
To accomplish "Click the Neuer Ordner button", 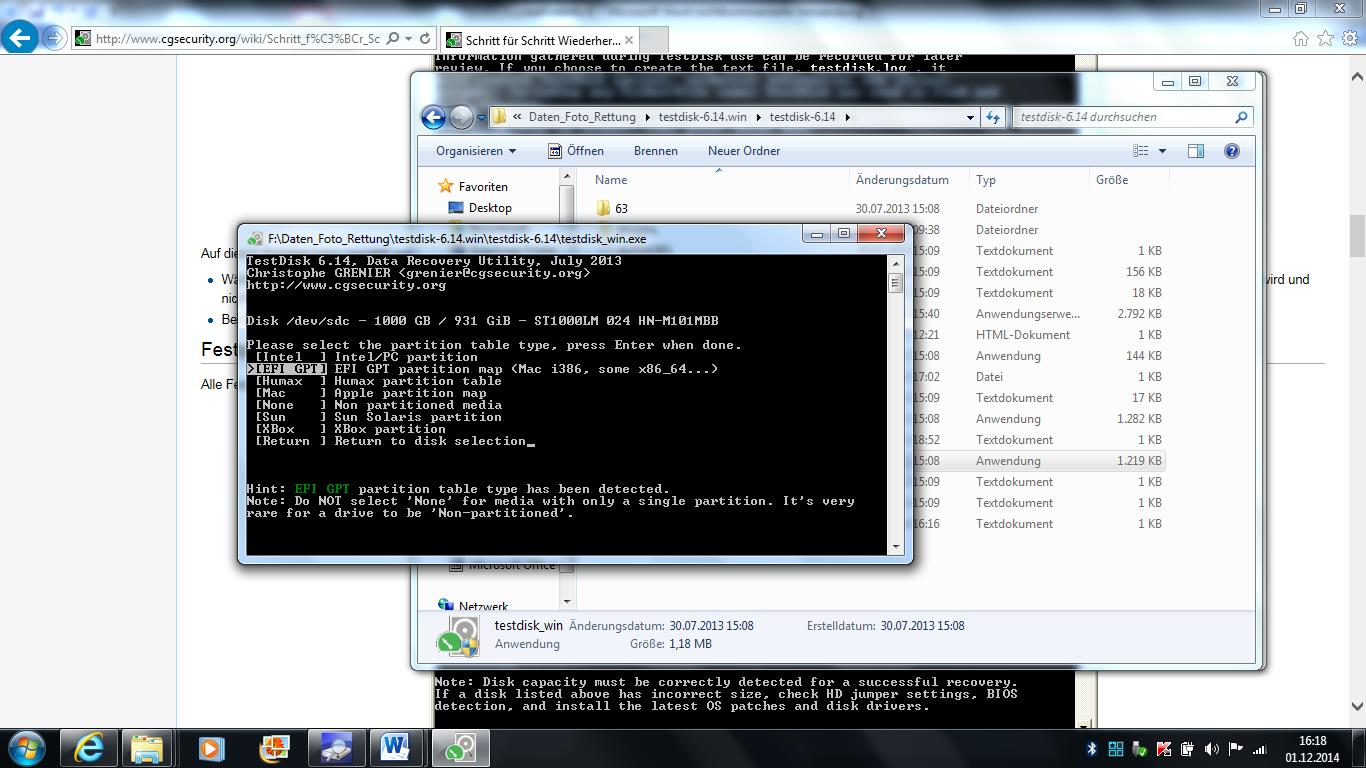I will tap(743, 150).
